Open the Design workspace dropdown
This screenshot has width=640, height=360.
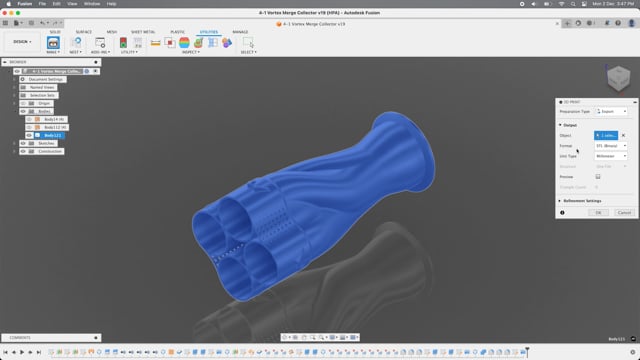22,42
